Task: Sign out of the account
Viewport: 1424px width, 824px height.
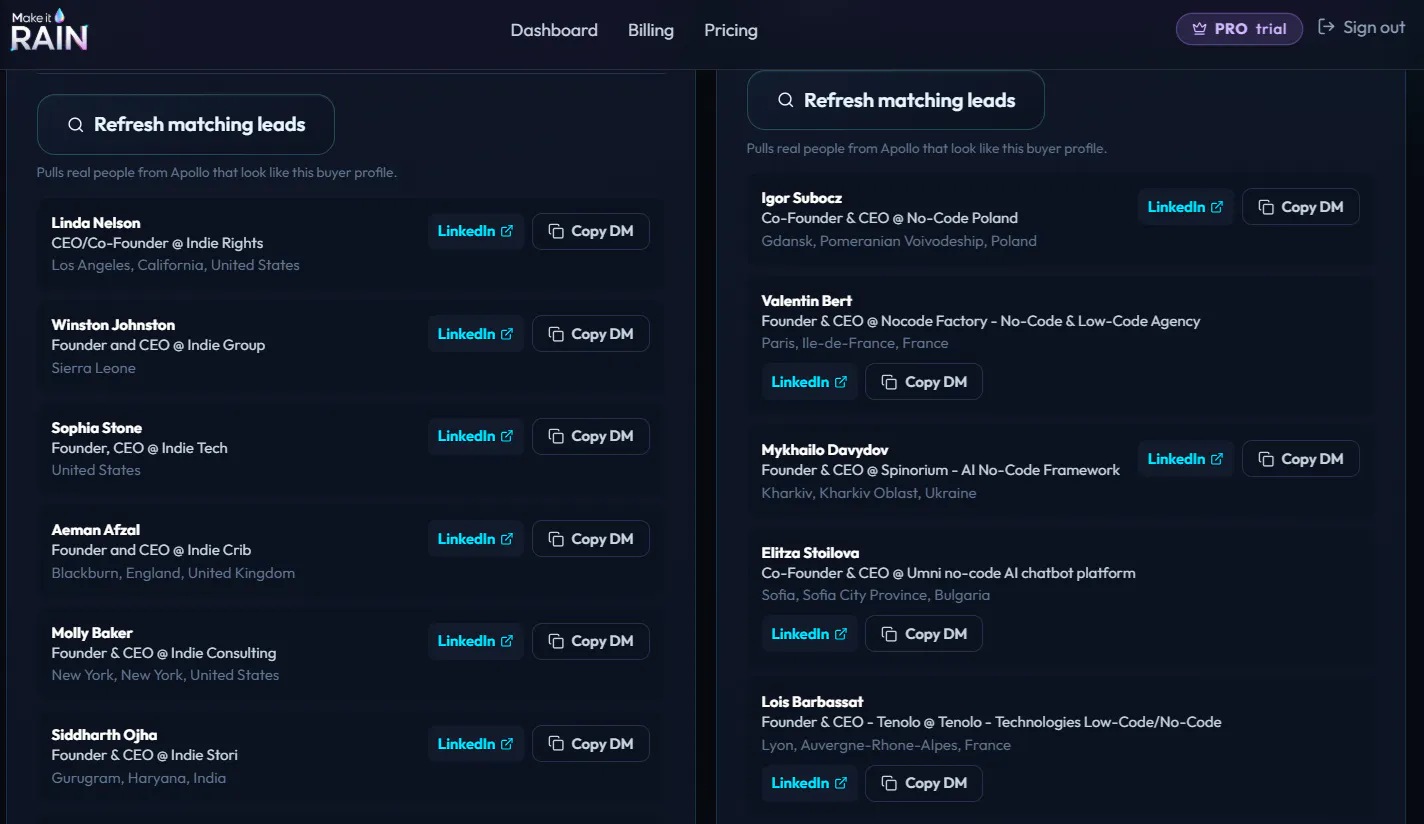Action: click(1362, 27)
